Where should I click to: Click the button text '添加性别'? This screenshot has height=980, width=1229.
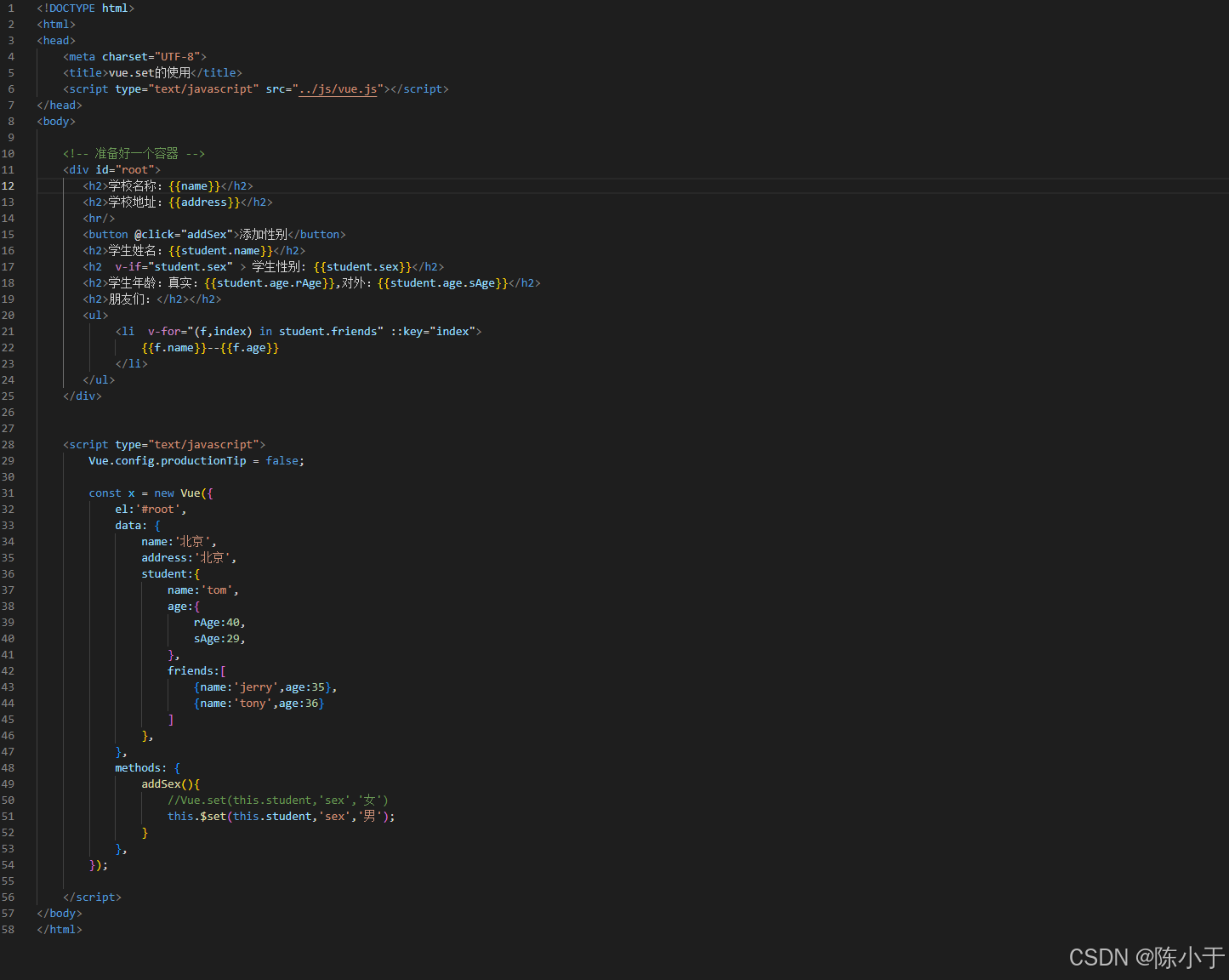[264, 235]
